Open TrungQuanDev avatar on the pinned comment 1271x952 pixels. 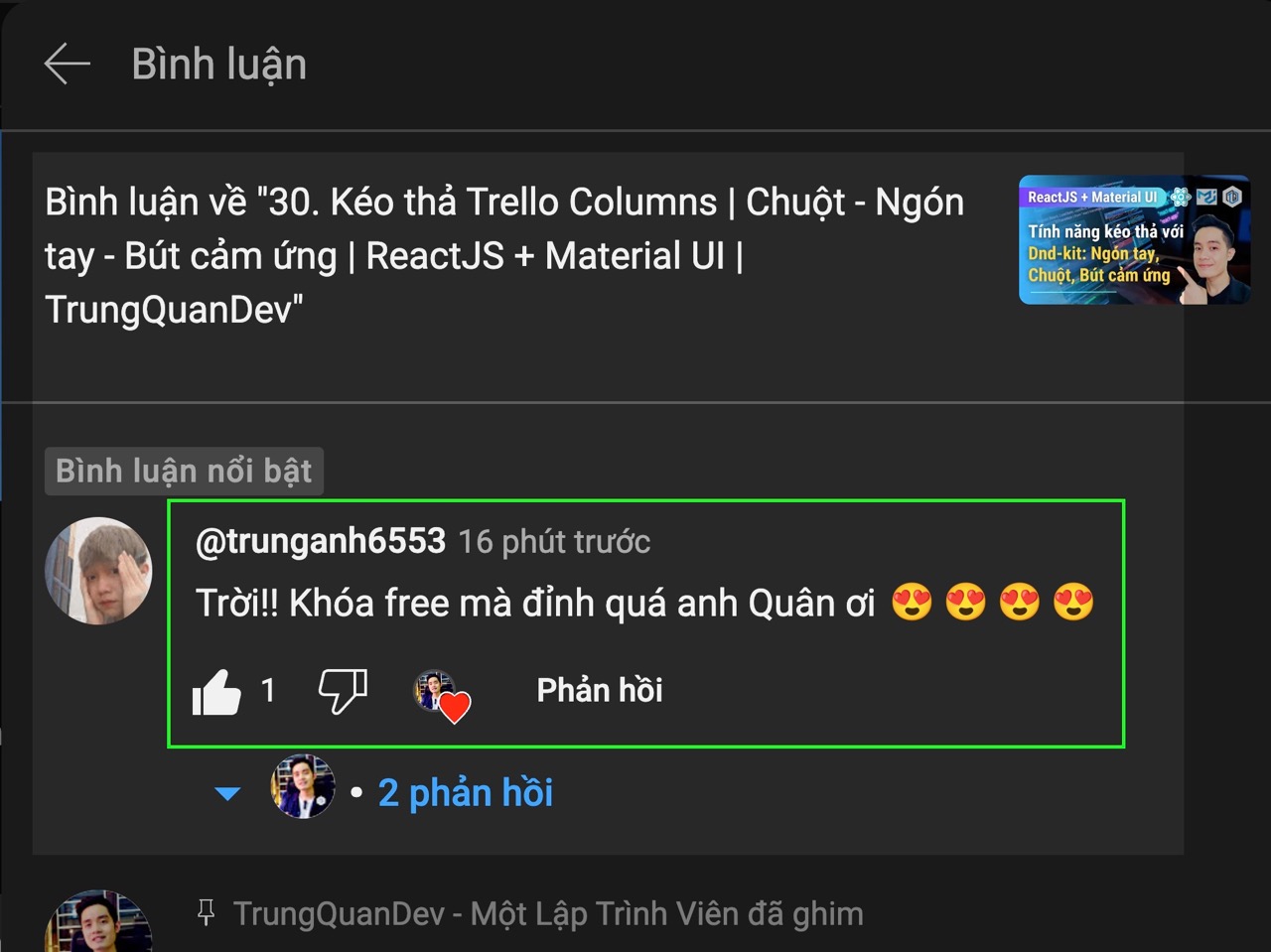[98, 921]
